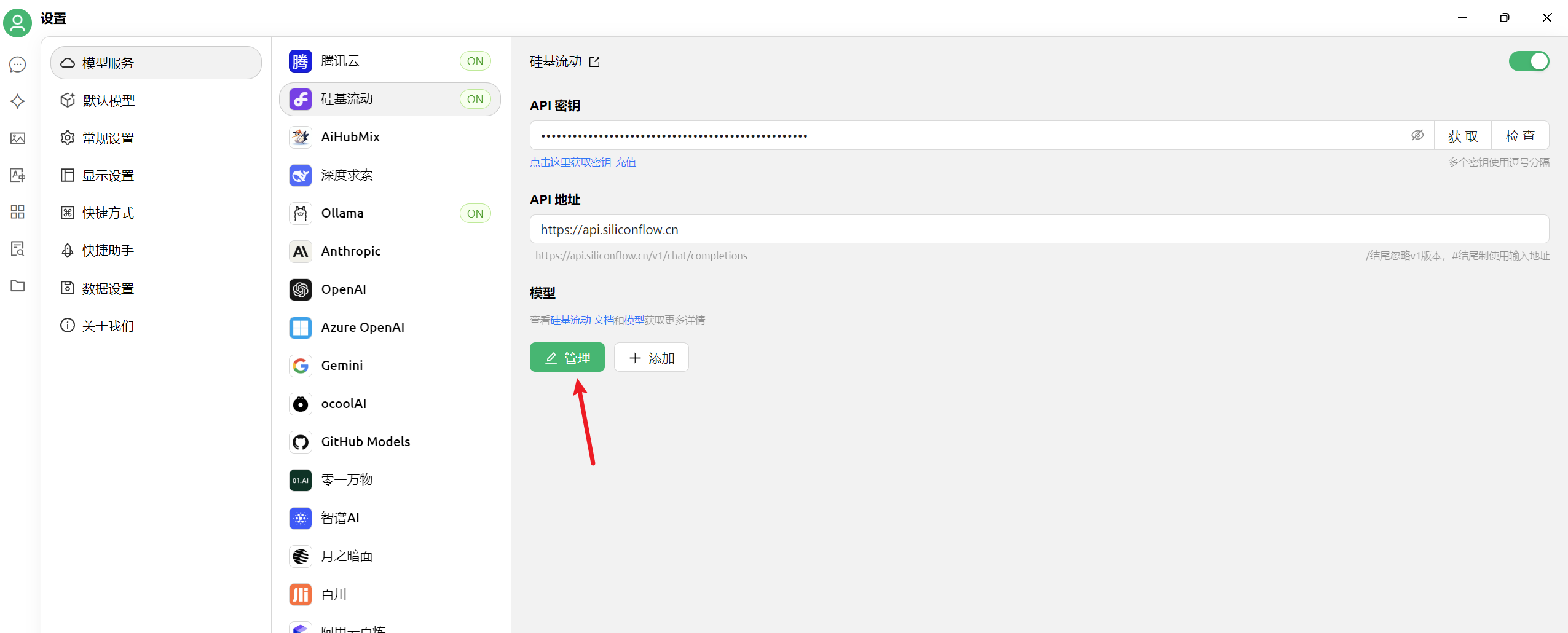Open the 模型服务 settings section
This screenshot has height=633, width=1568.
click(x=156, y=63)
